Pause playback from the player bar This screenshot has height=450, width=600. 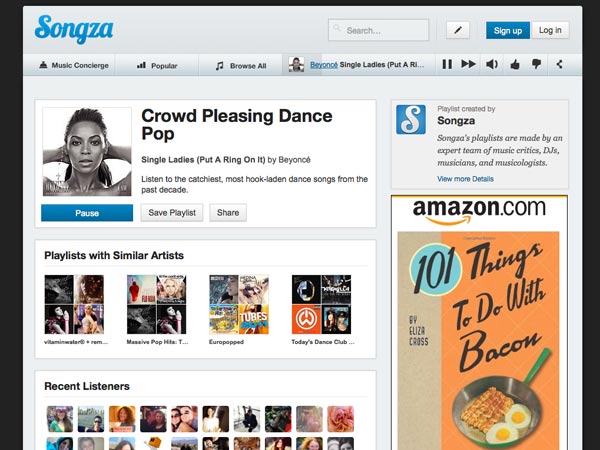[447, 65]
